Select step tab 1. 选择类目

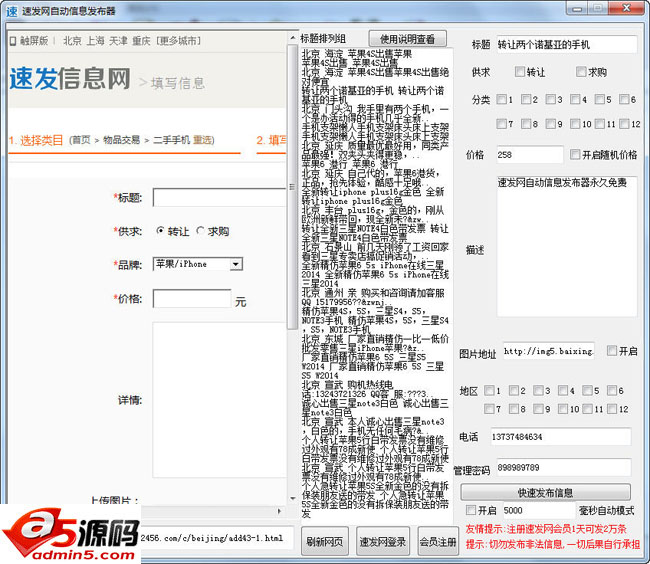36,140
